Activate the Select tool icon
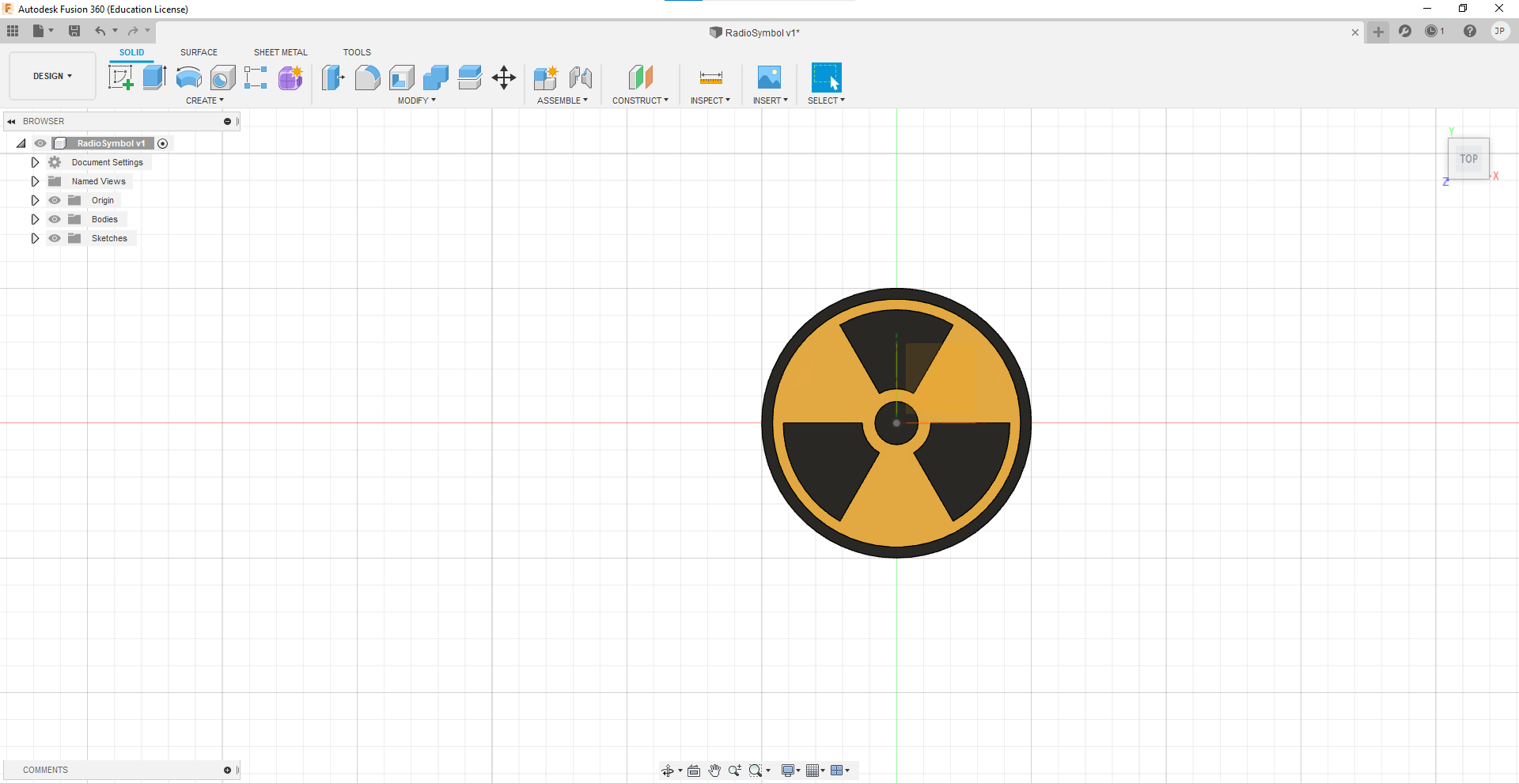 coord(826,78)
